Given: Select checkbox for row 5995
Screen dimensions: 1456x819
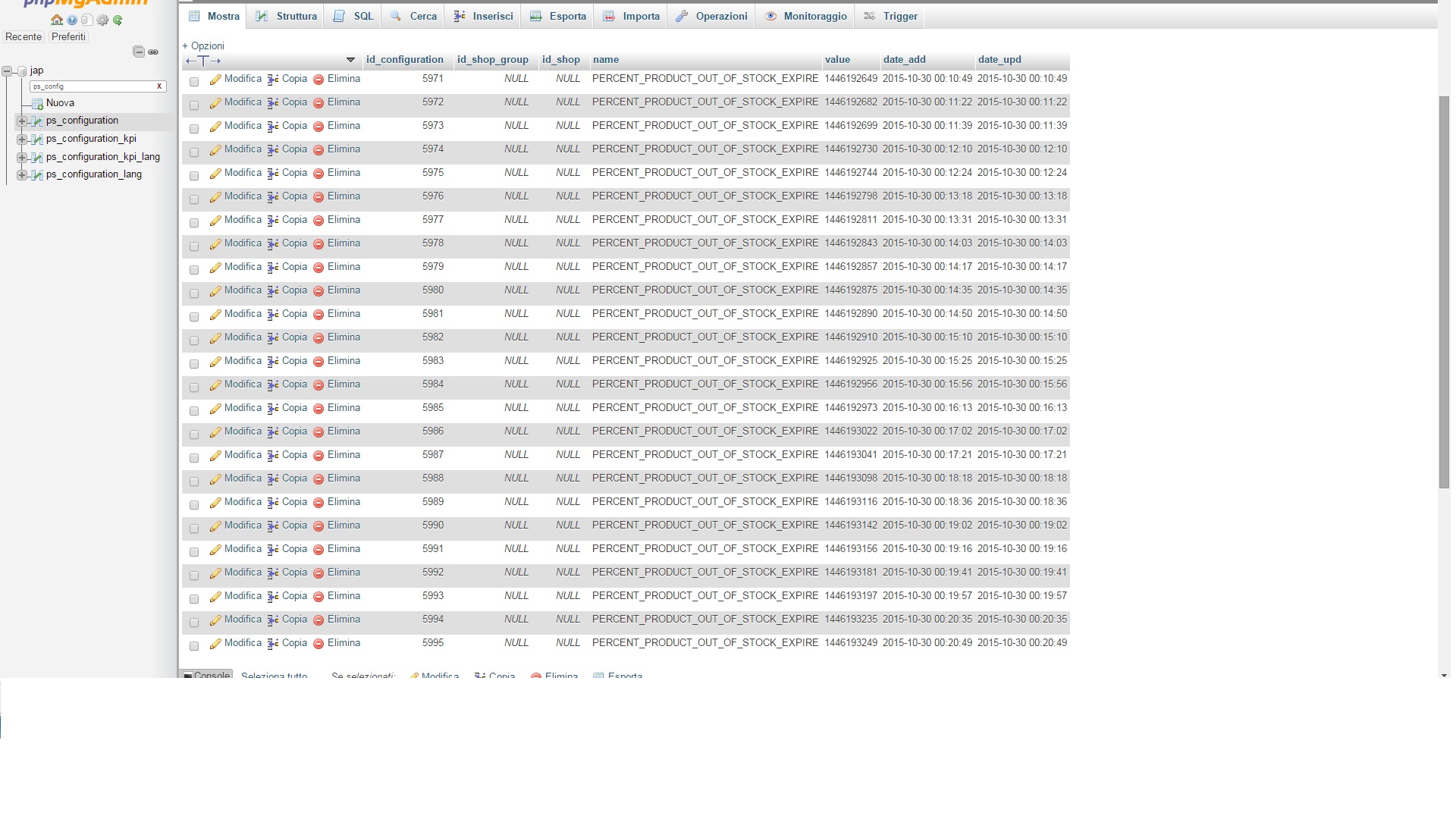Looking at the screenshot, I should point(194,646).
